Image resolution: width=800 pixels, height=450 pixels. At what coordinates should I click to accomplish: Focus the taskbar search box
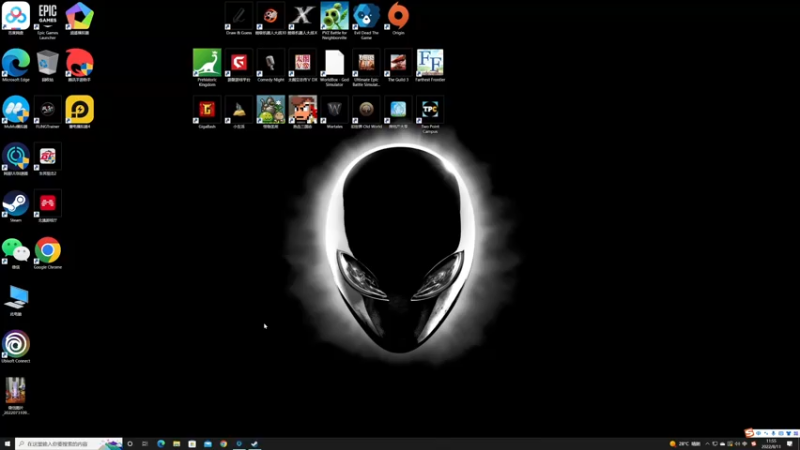pos(69,444)
